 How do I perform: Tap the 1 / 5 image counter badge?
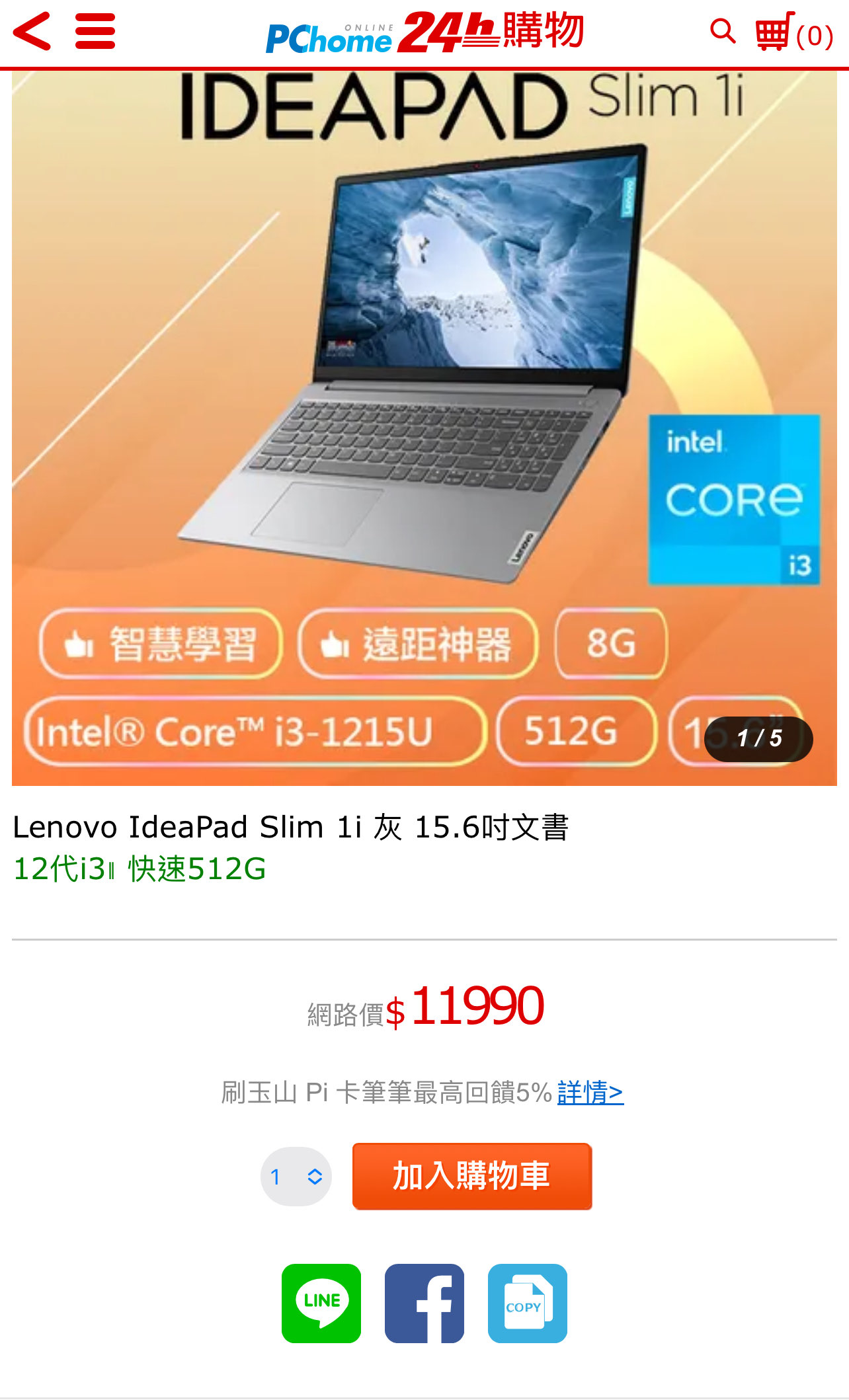point(759,739)
